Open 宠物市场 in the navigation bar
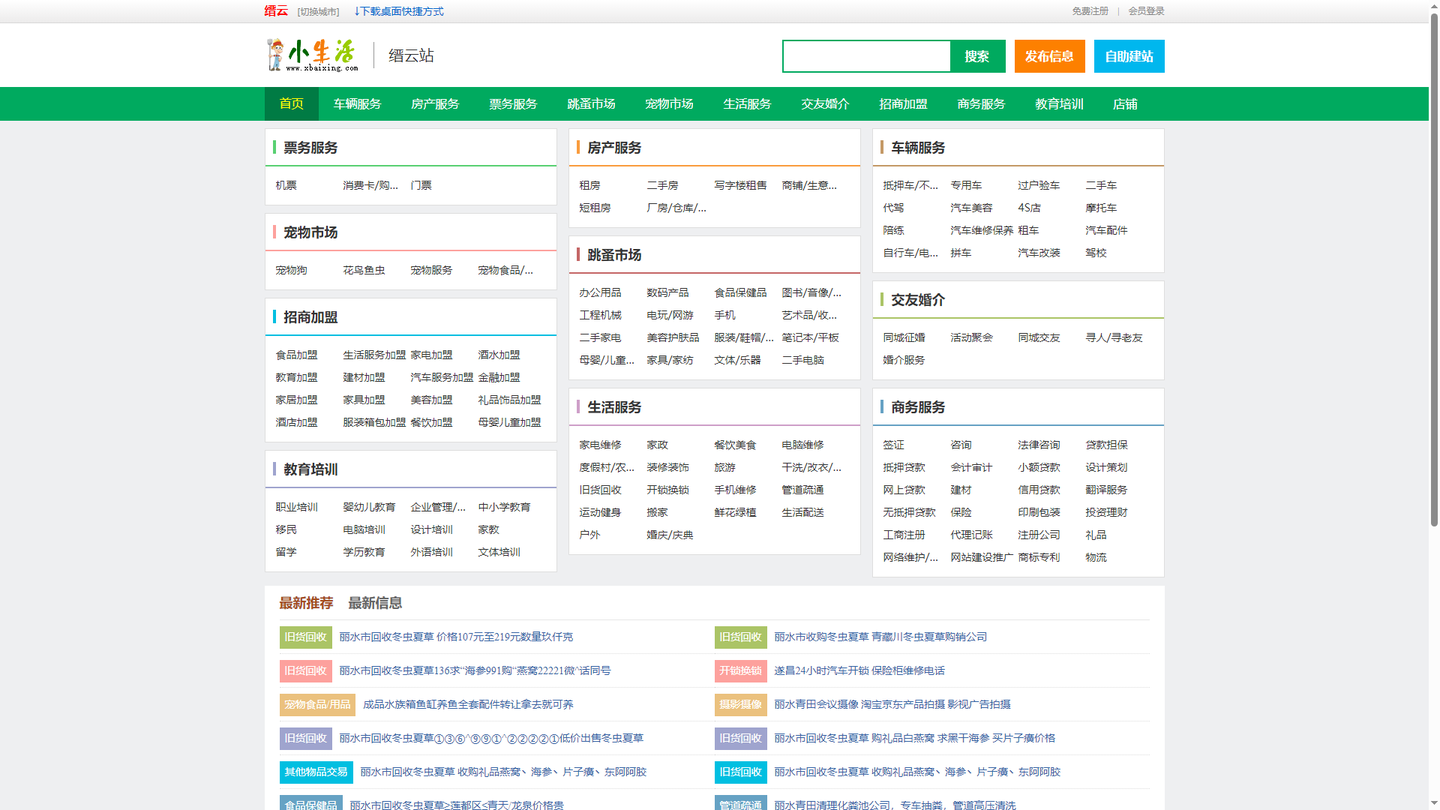1440x810 pixels. [x=669, y=104]
